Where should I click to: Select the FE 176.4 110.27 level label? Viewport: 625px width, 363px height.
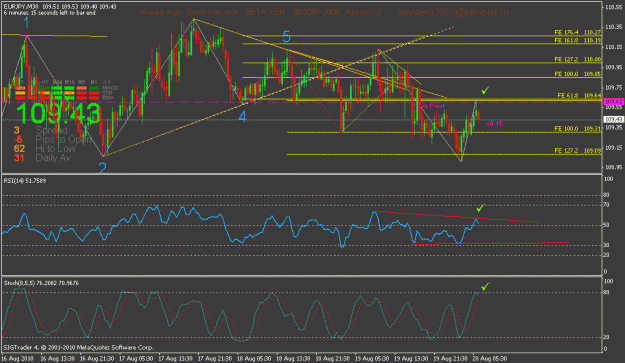578,32
